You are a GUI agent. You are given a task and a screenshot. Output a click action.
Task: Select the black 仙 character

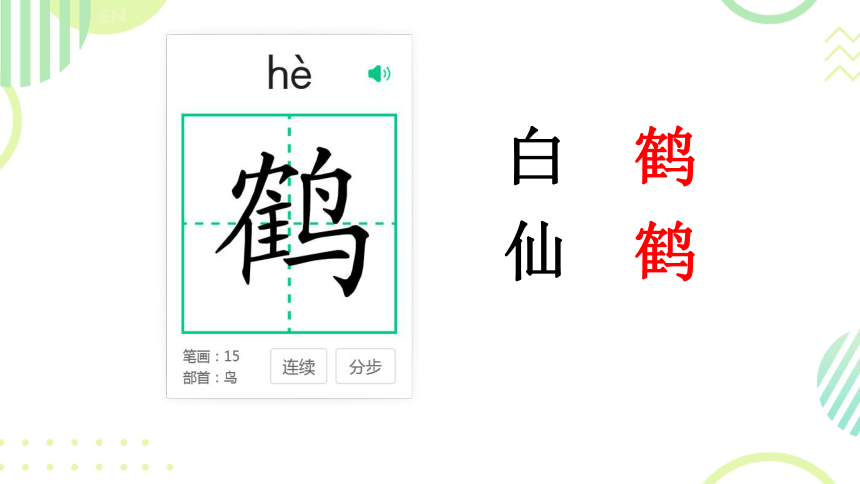pos(534,251)
